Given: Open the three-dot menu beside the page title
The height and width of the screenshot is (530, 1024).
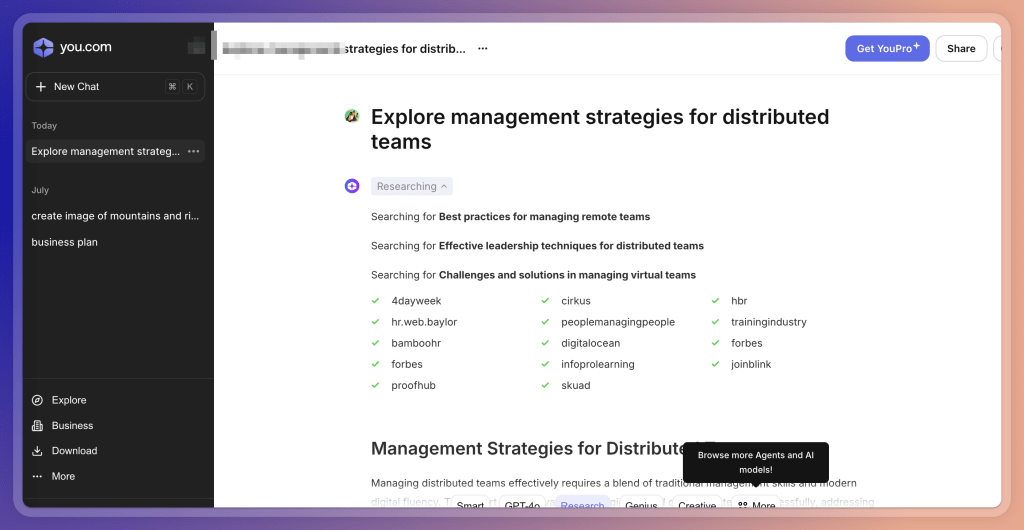Looking at the screenshot, I should coord(483,49).
